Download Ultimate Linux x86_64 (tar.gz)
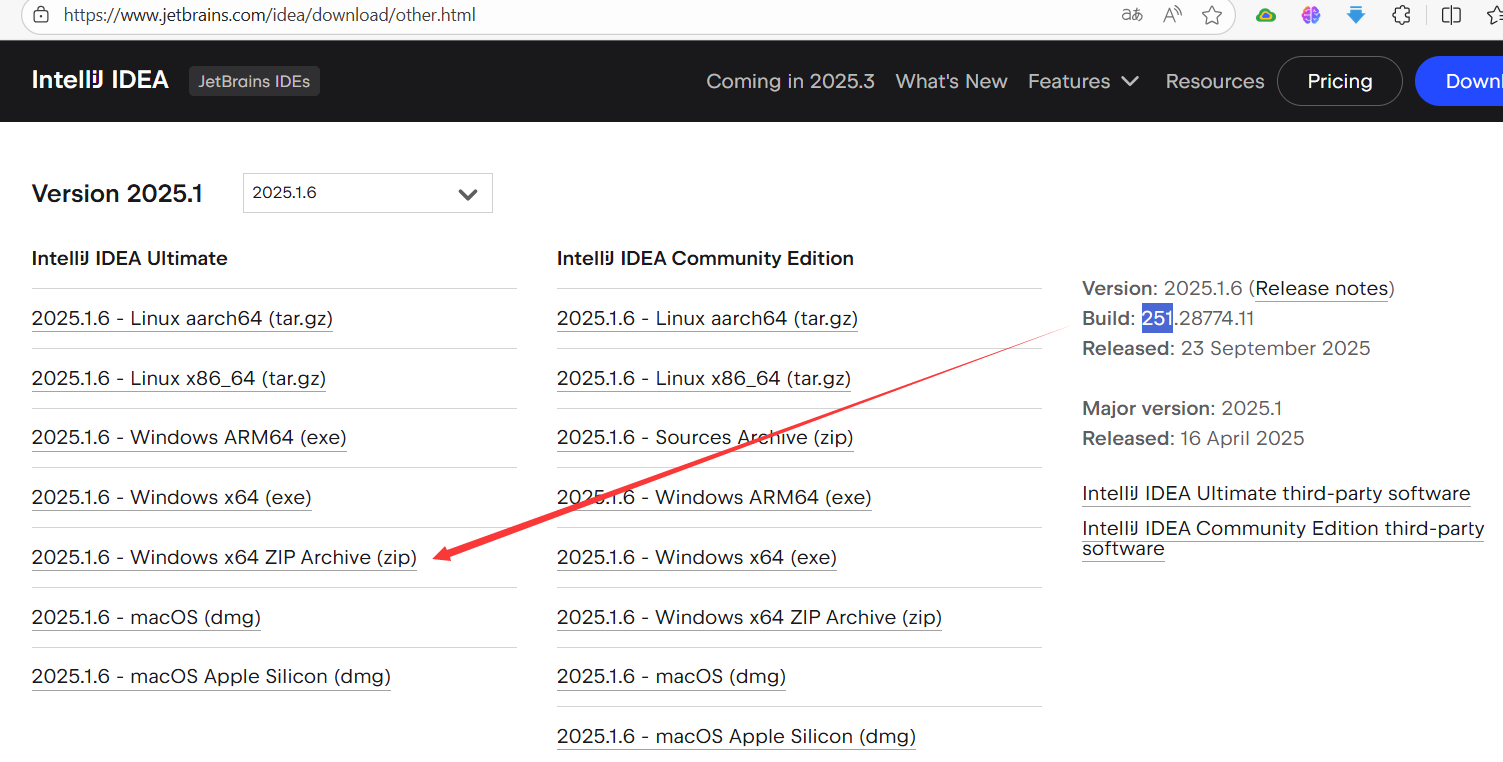Screen dimensions: 1503x762 (179, 378)
